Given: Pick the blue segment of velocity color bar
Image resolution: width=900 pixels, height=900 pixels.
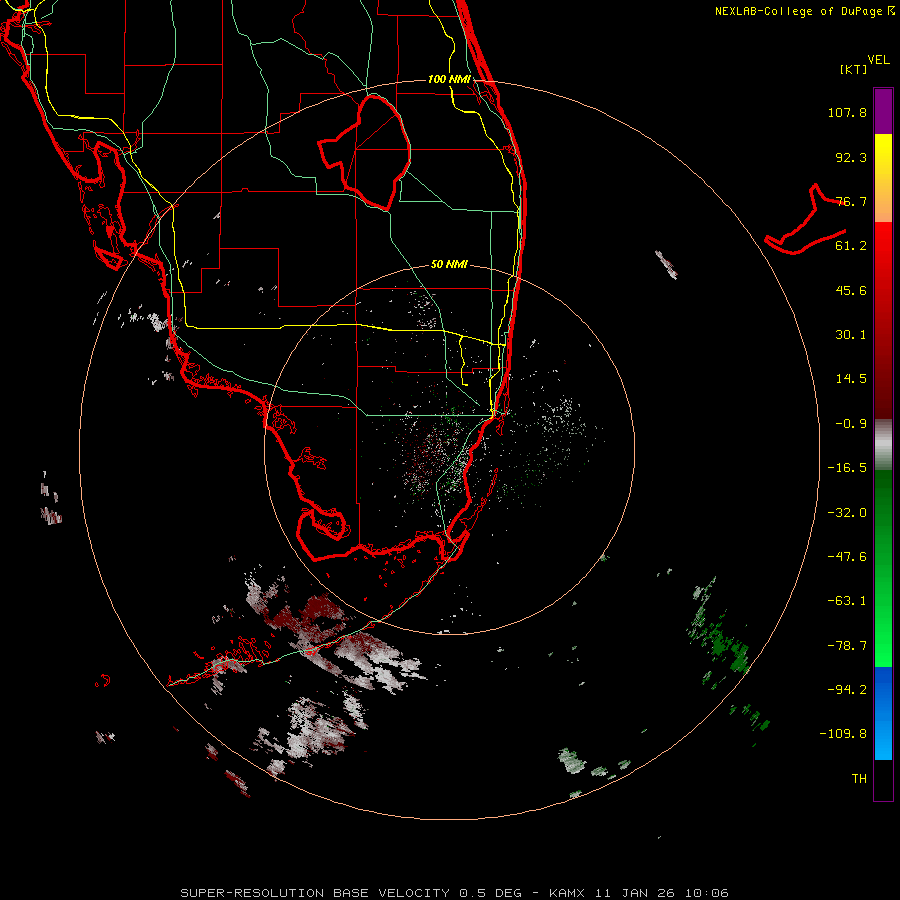Looking at the screenshot, I should pyautogui.click(x=883, y=713).
